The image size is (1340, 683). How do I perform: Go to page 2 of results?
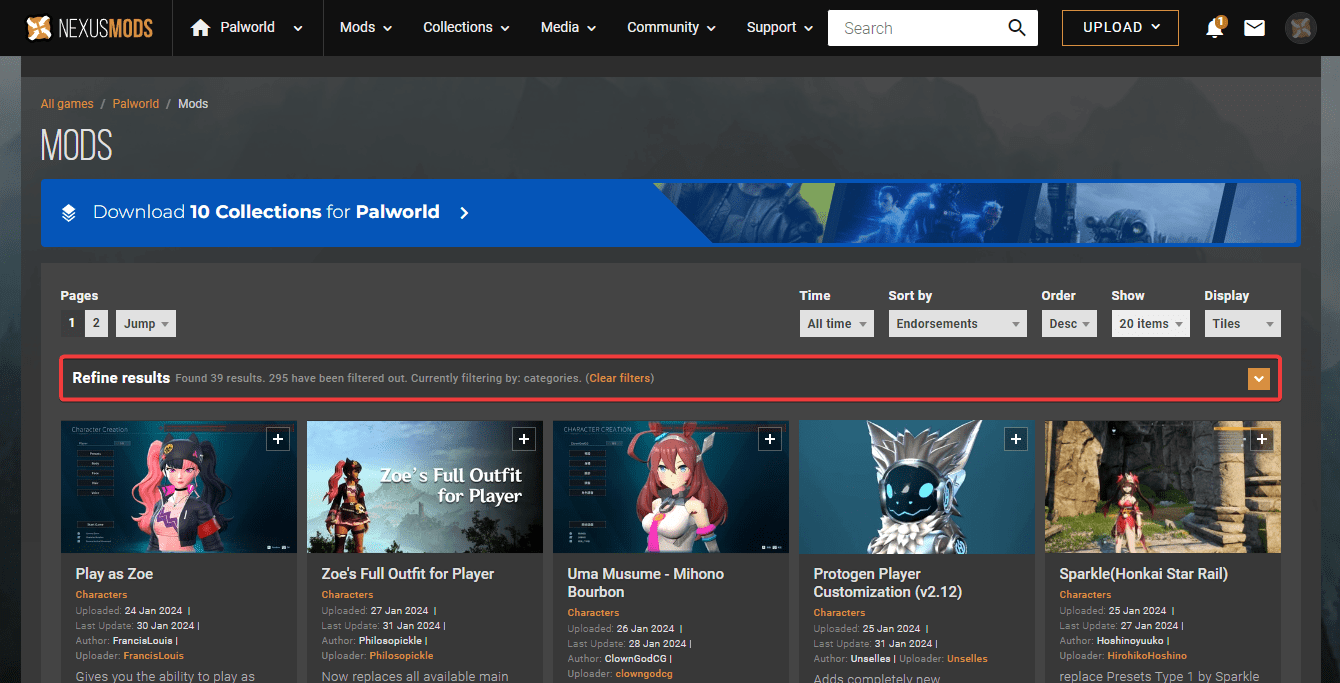(x=96, y=324)
